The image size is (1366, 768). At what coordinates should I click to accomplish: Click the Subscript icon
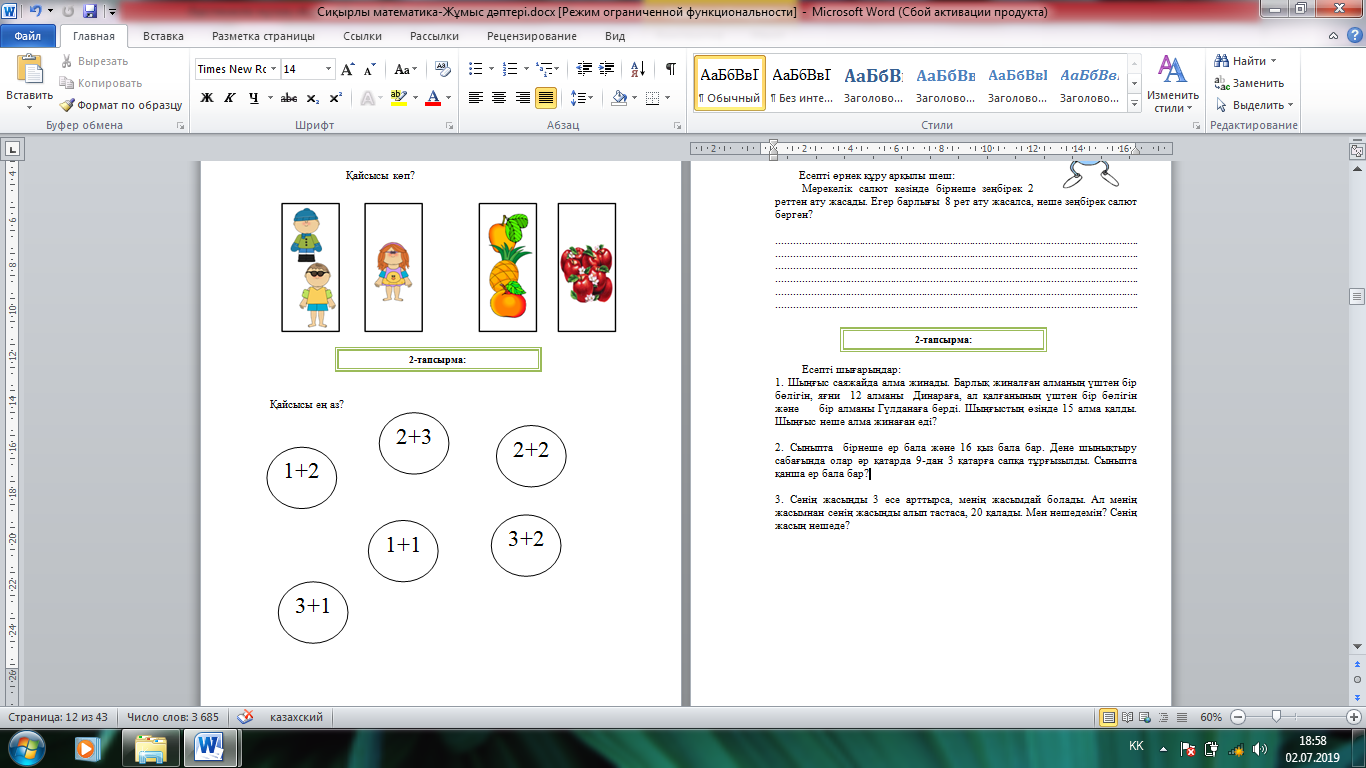(312, 98)
